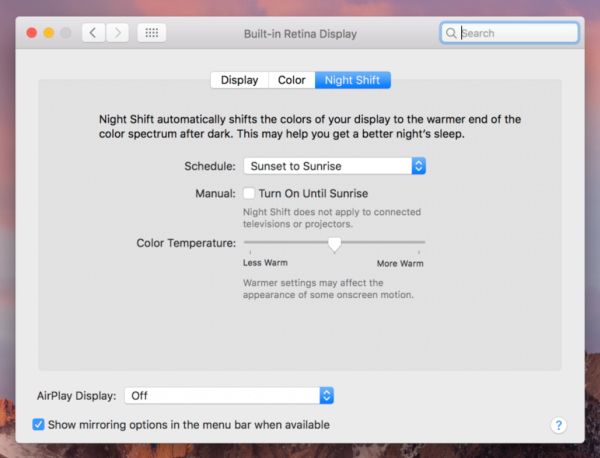Image resolution: width=600 pixels, height=458 pixels.
Task: Click the Manual: label
Action: (215, 194)
